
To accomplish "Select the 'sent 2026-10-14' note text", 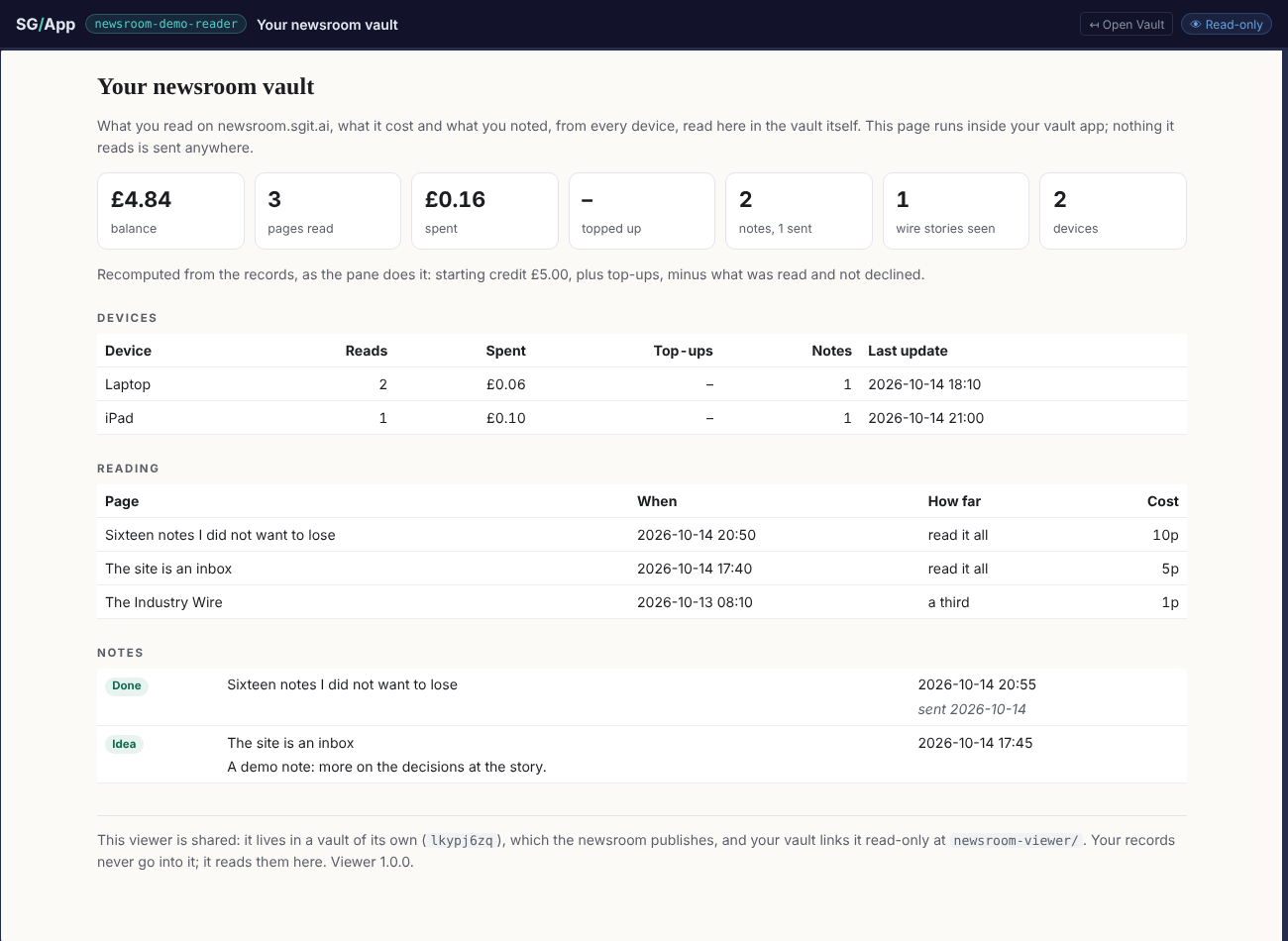I will pyautogui.click(x=972, y=709).
